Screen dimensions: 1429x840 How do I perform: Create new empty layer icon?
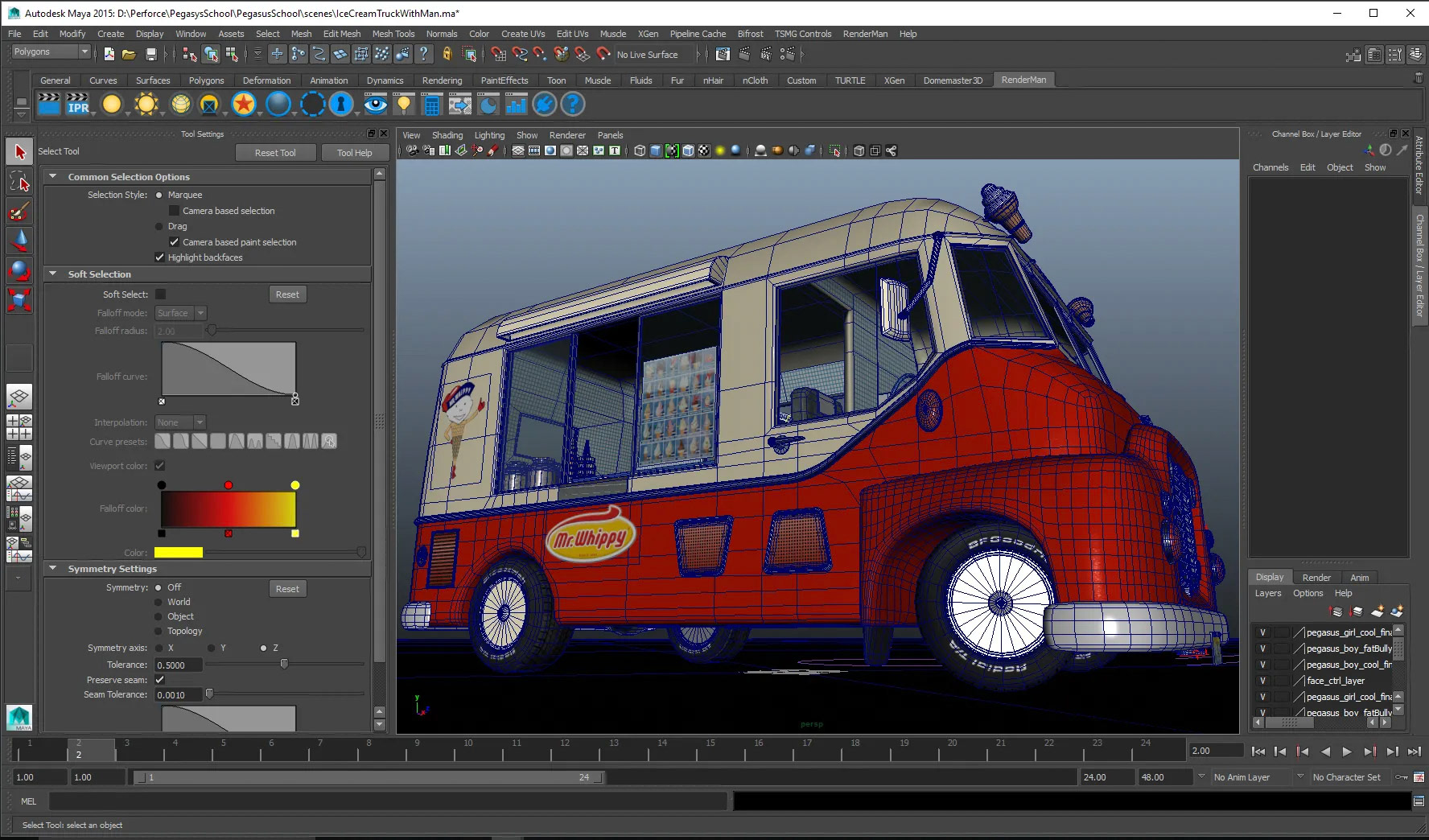click(x=1378, y=611)
